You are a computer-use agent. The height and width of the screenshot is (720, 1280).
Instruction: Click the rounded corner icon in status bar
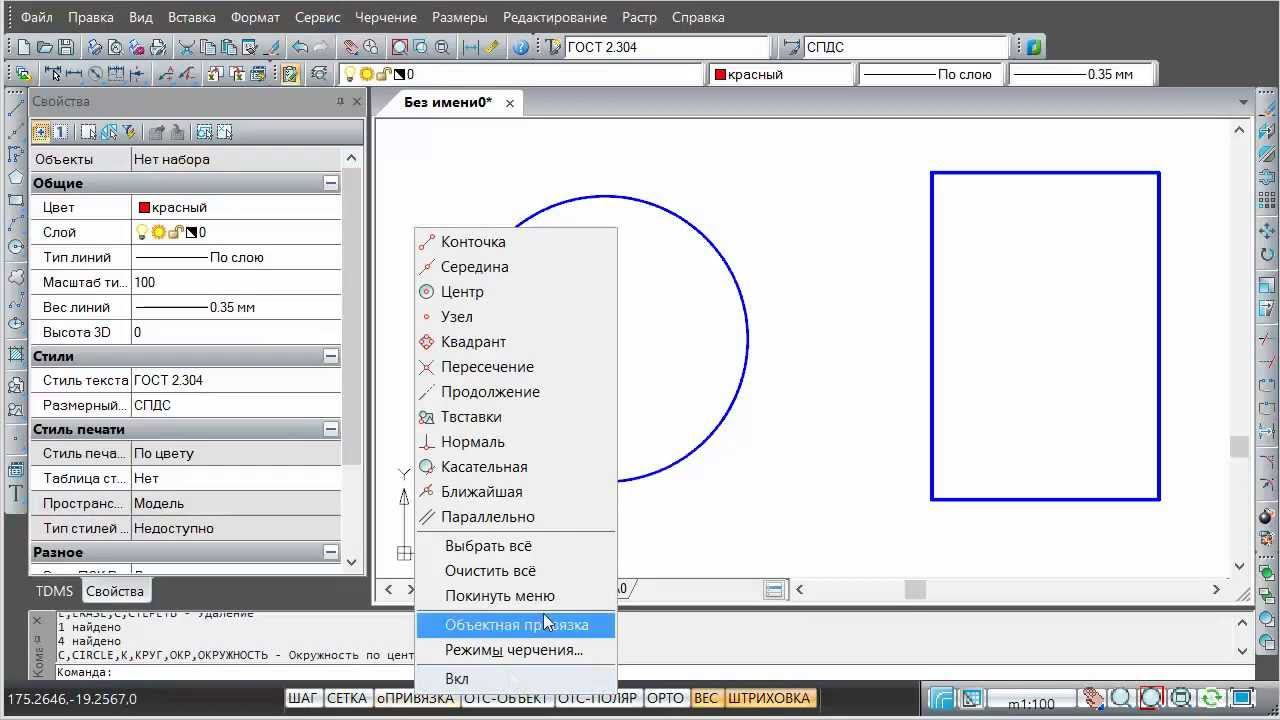pos(943,699)
